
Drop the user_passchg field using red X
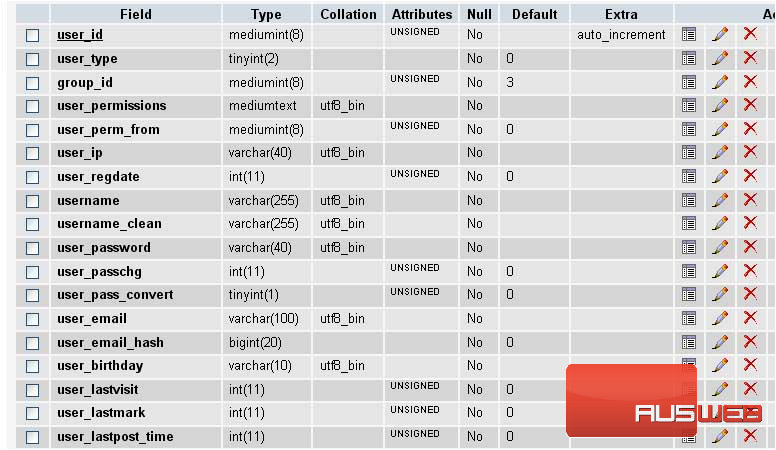pos(750,271)
